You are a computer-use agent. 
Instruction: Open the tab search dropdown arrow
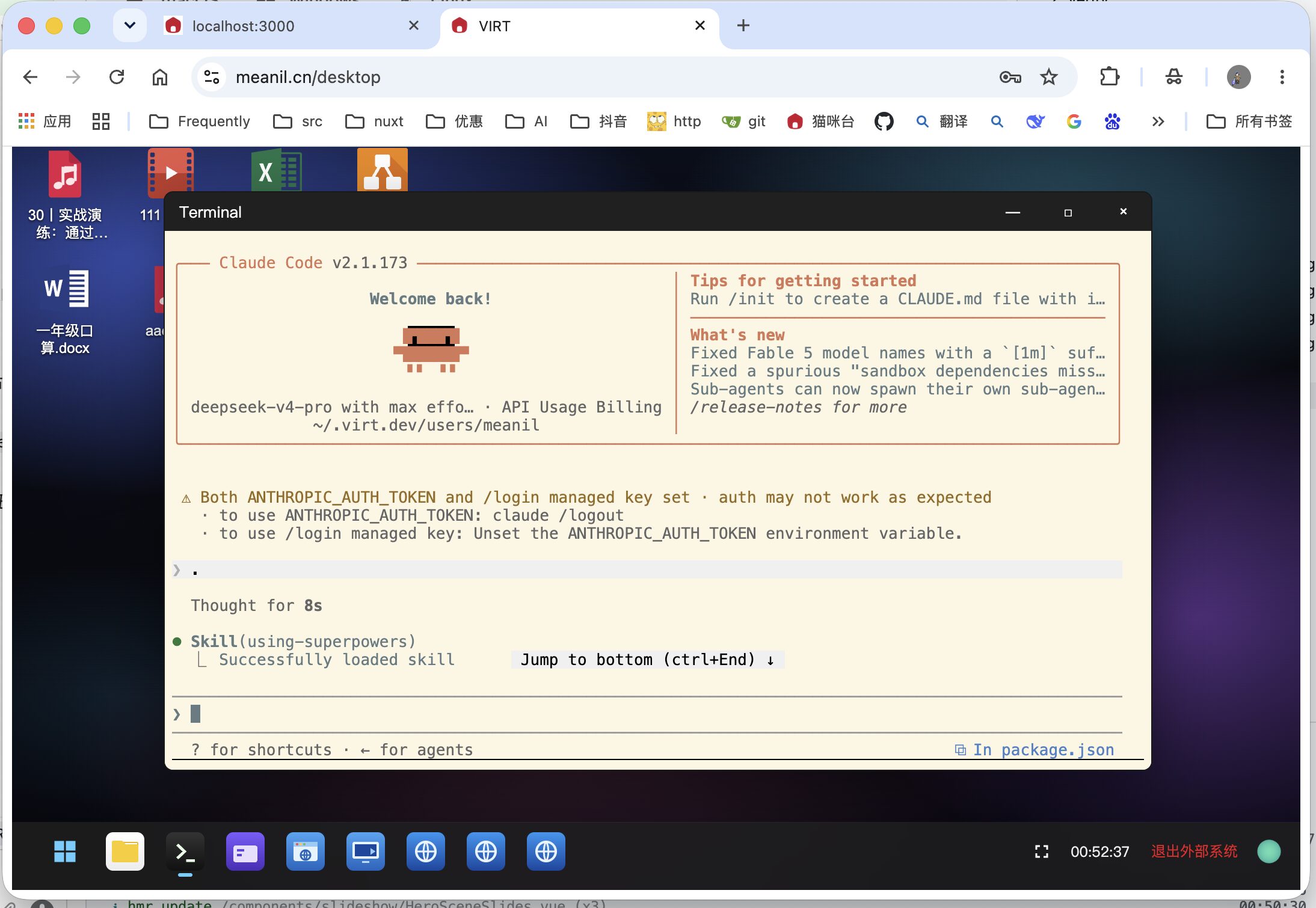point(130,26)
